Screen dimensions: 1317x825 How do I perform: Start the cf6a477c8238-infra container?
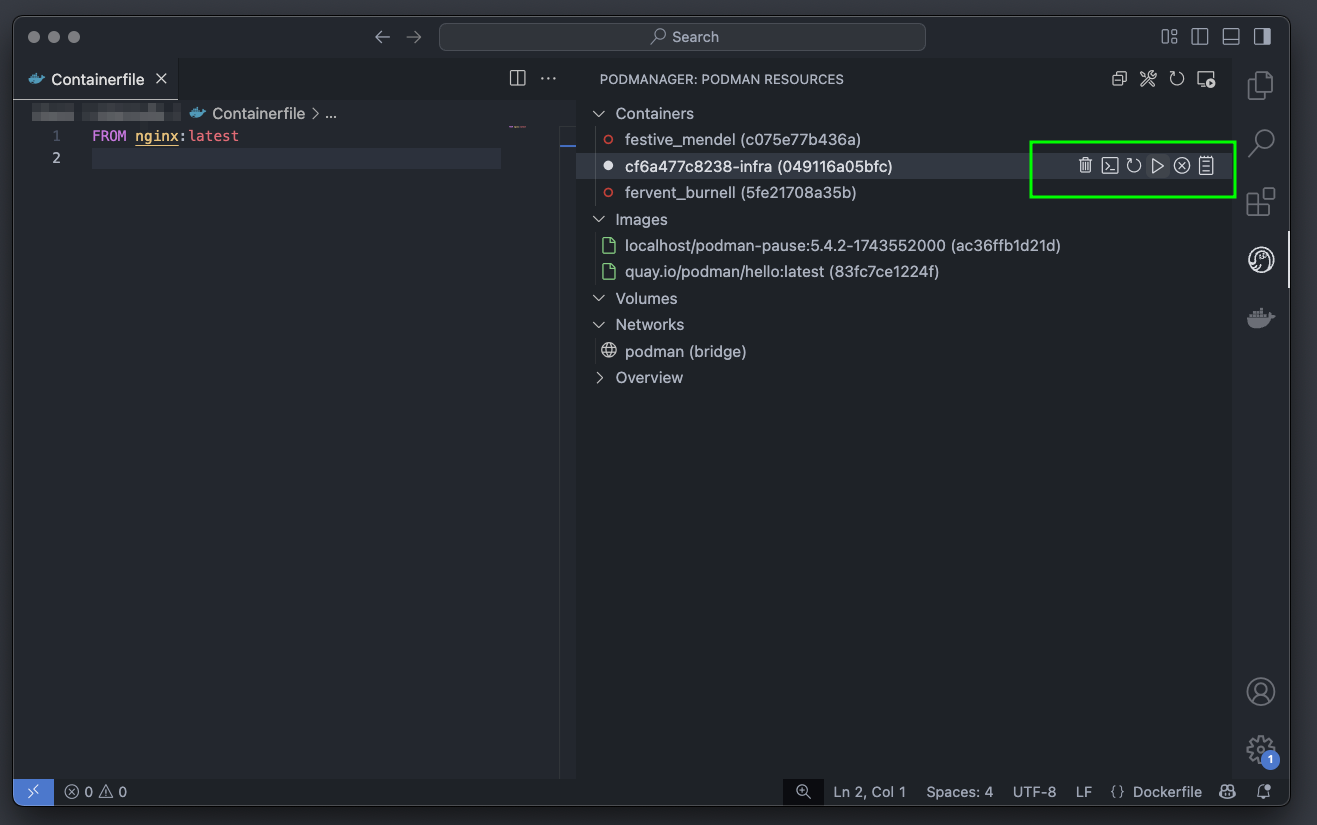[x=1158, y=166]
